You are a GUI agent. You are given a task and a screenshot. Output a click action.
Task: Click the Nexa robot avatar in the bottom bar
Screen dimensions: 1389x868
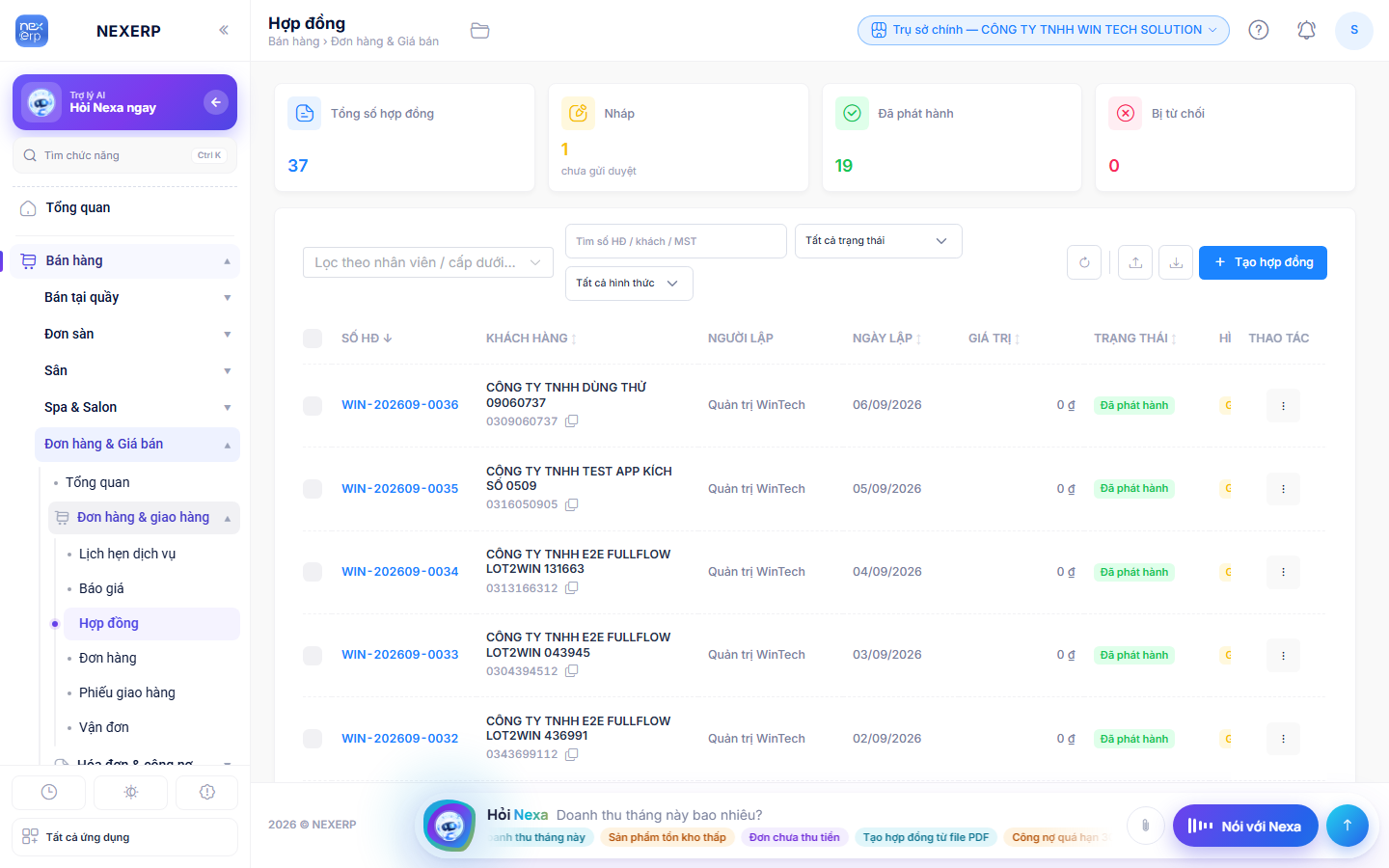coord(449,826)
